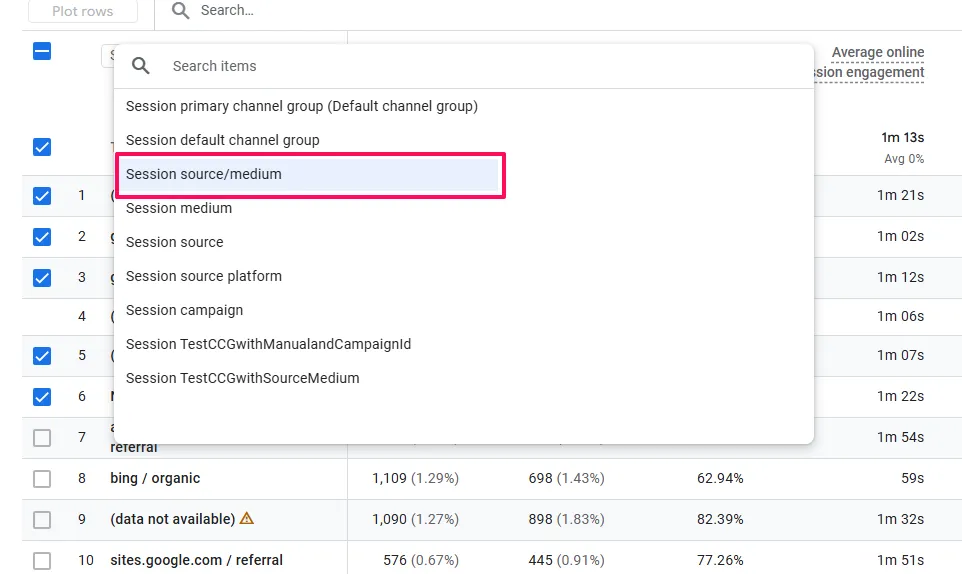This screenshot has width=962, height=574.
Task: Select Session source platform
Action: (204, 276)
